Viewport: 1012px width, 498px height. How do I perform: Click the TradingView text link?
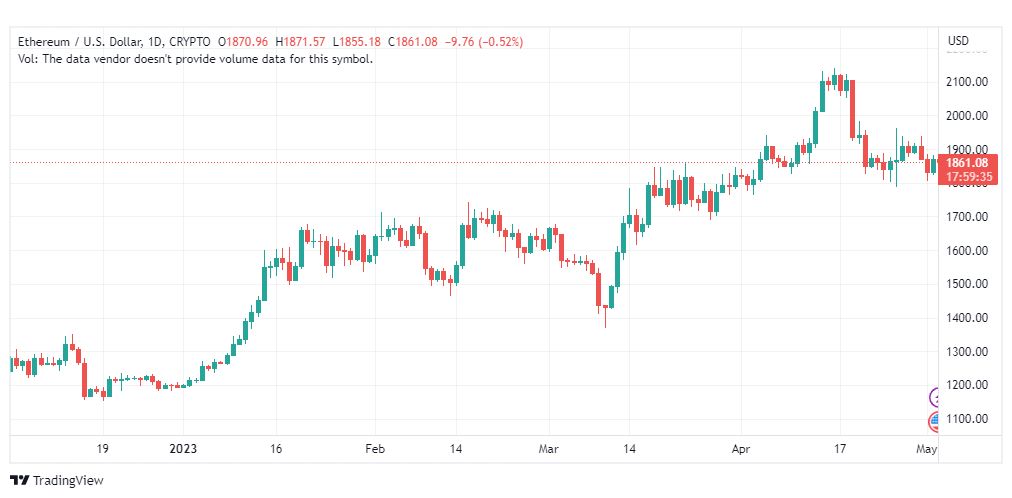68,481
